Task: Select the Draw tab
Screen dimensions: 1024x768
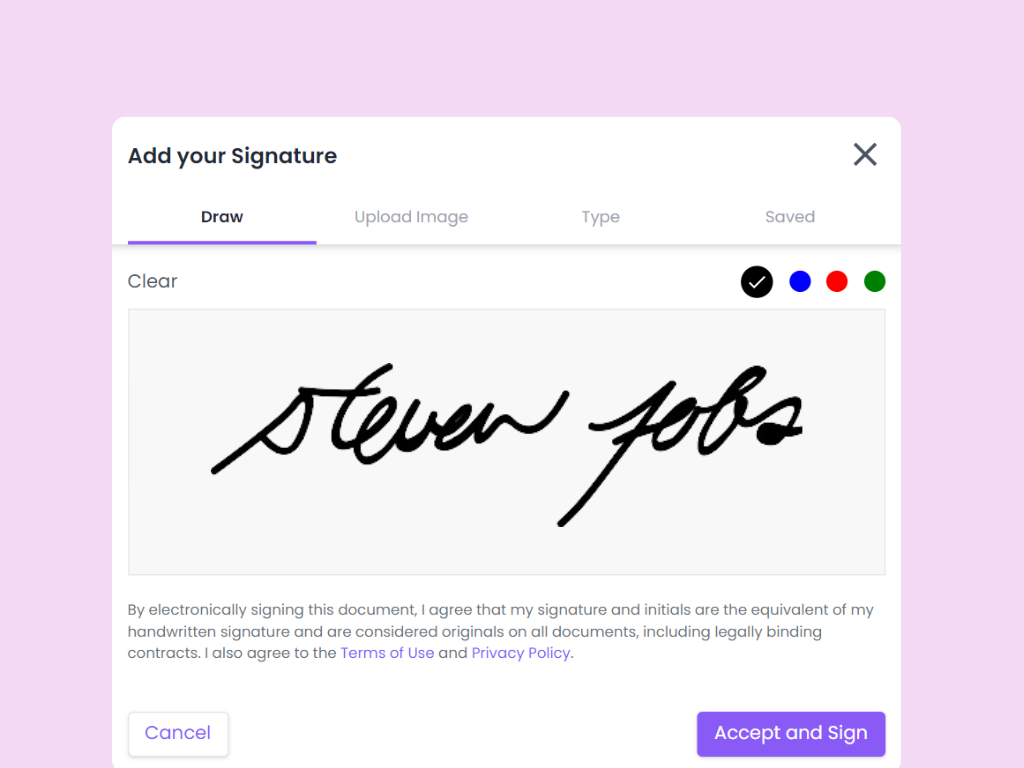Action: 221,217
